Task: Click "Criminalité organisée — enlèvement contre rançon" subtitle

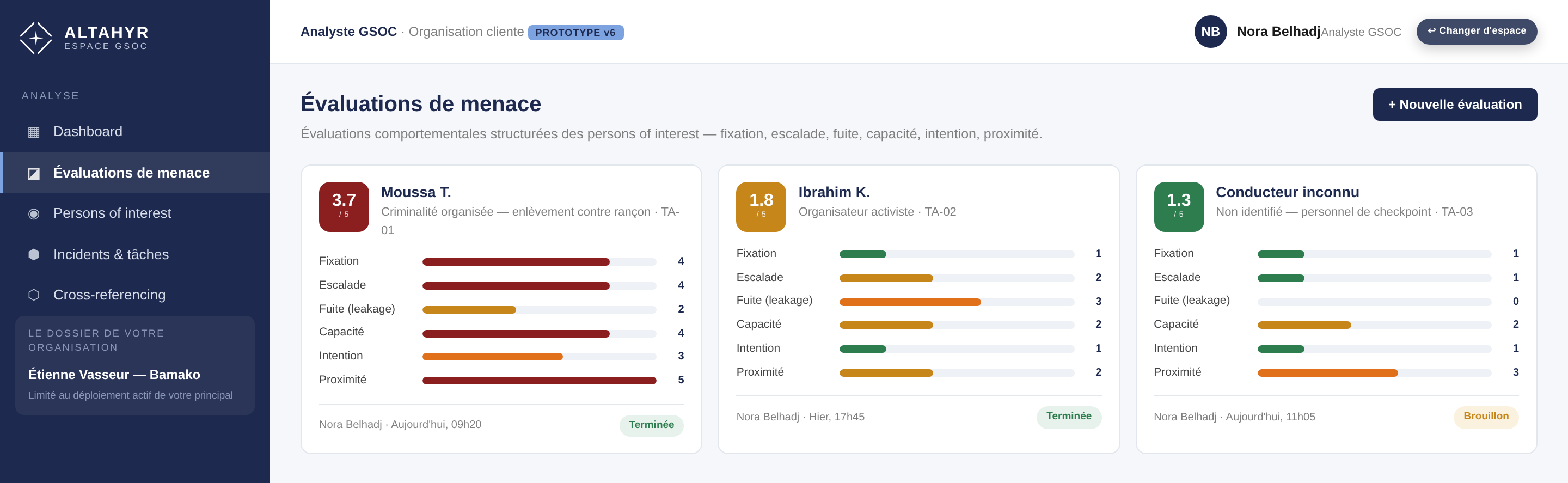Action: pos(516,212)
